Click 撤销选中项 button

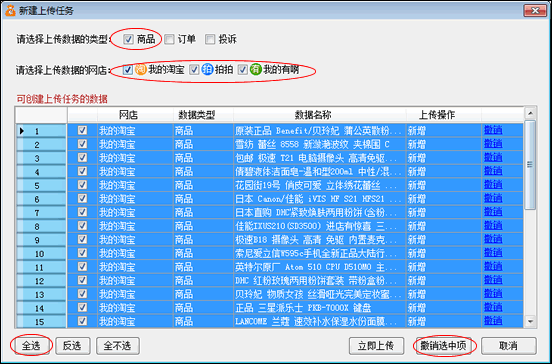point(444,346)
